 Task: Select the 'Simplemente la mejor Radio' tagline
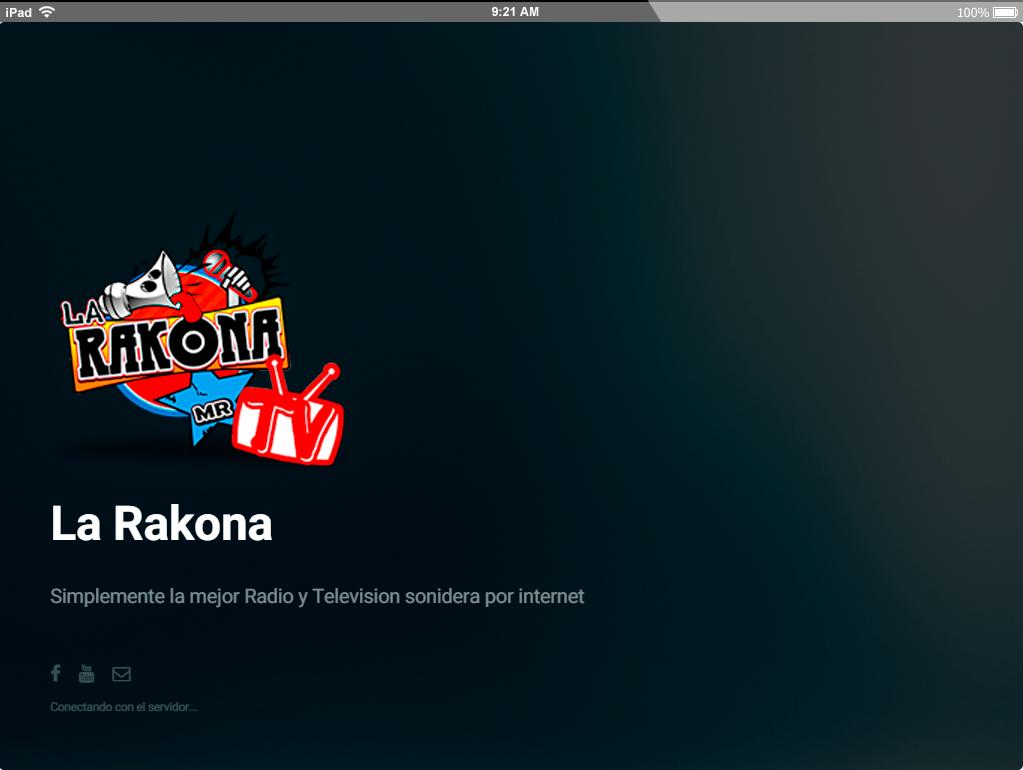coord(317,596)
